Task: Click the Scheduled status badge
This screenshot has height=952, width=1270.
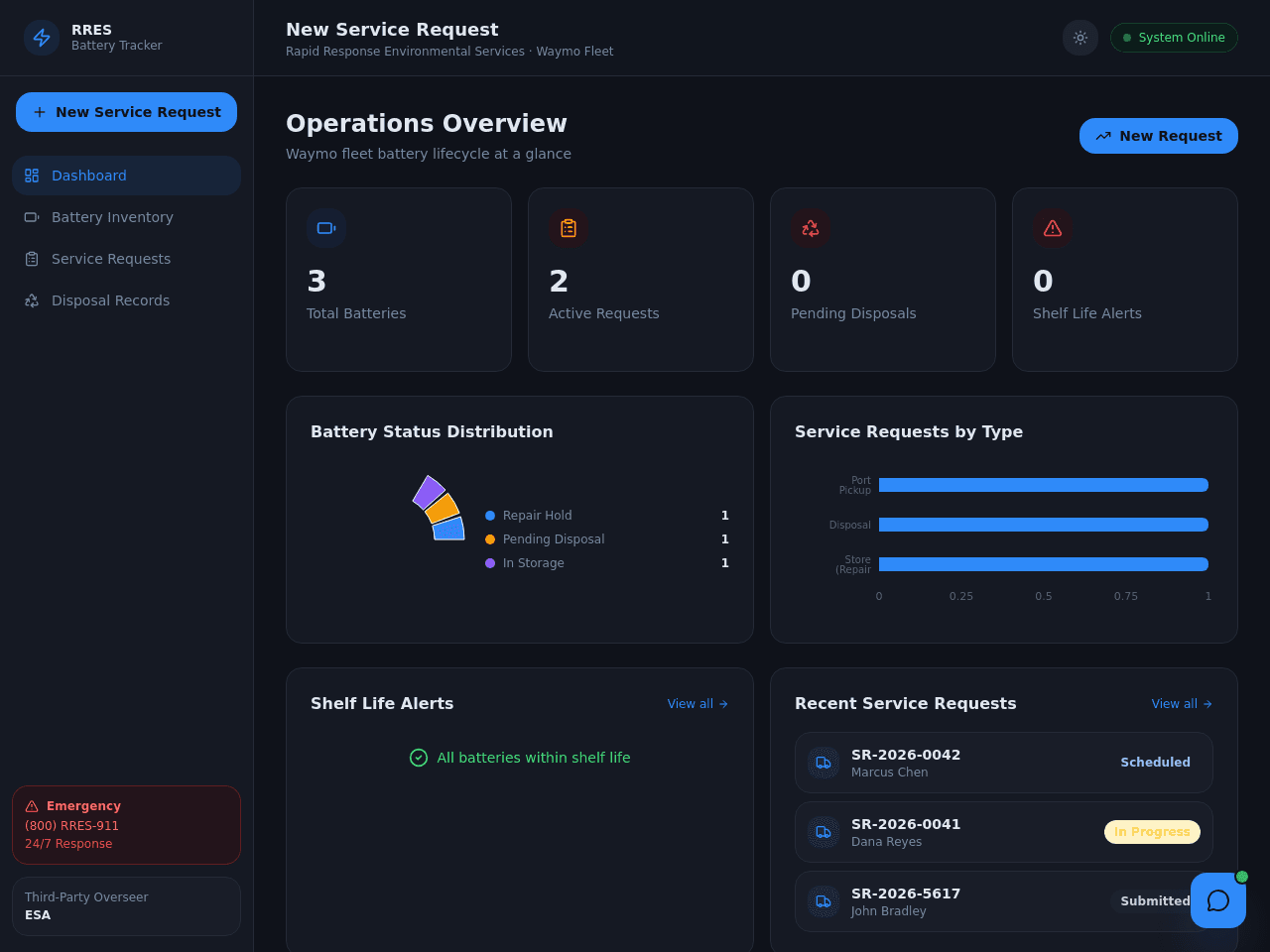Action: [x=1155, y=763]
